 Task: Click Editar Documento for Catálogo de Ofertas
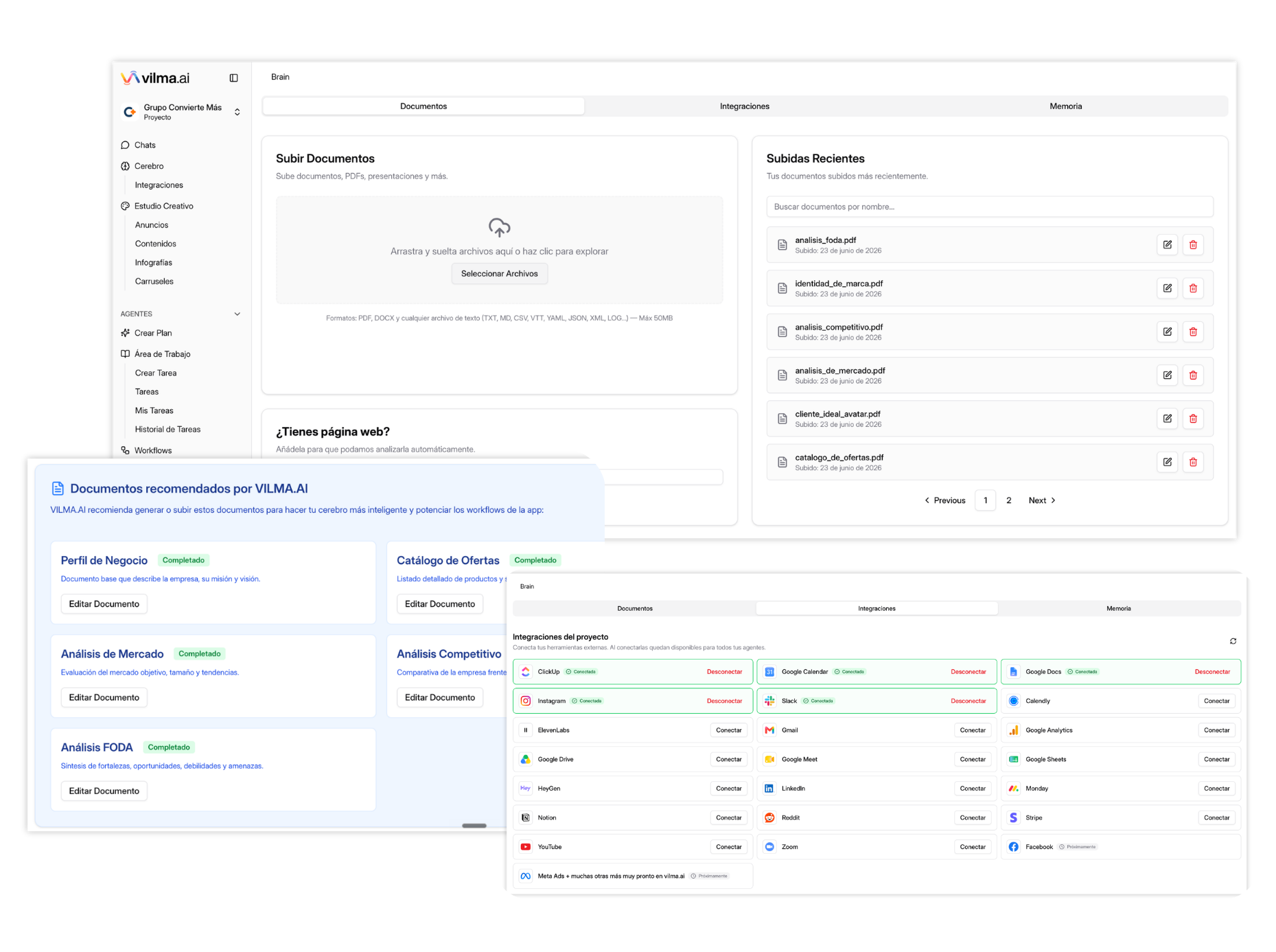click(440, 604)
